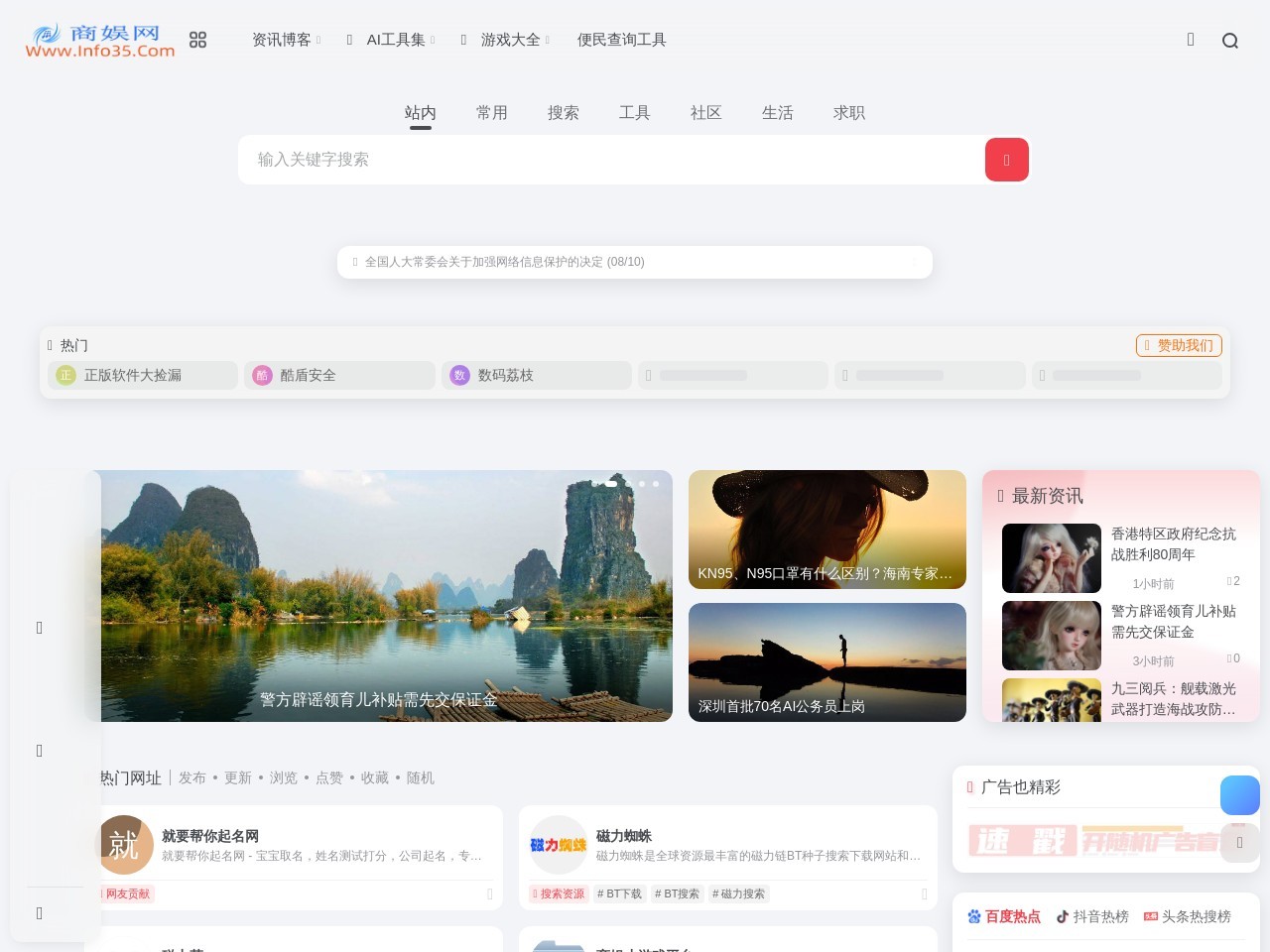Open the 数码荔枝 hot link

(537, 375)
